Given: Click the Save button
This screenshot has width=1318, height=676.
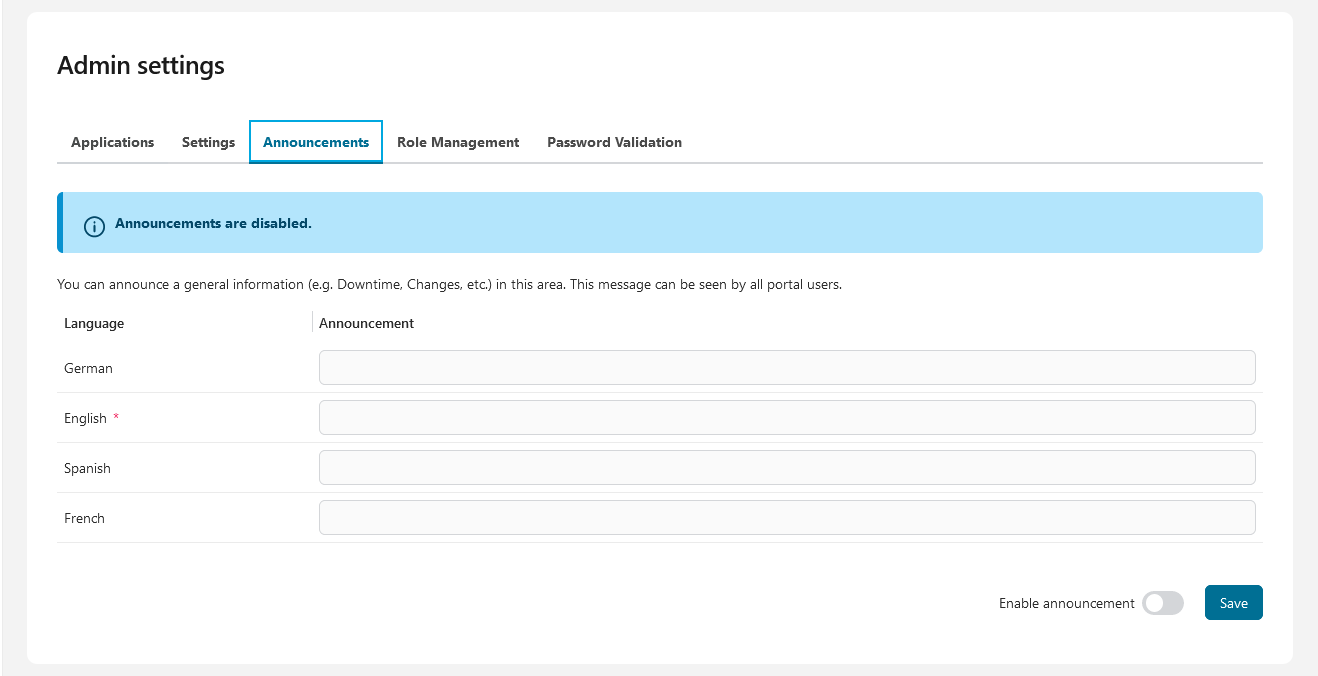Looking at the screenshot, I should click(1233, 603).
